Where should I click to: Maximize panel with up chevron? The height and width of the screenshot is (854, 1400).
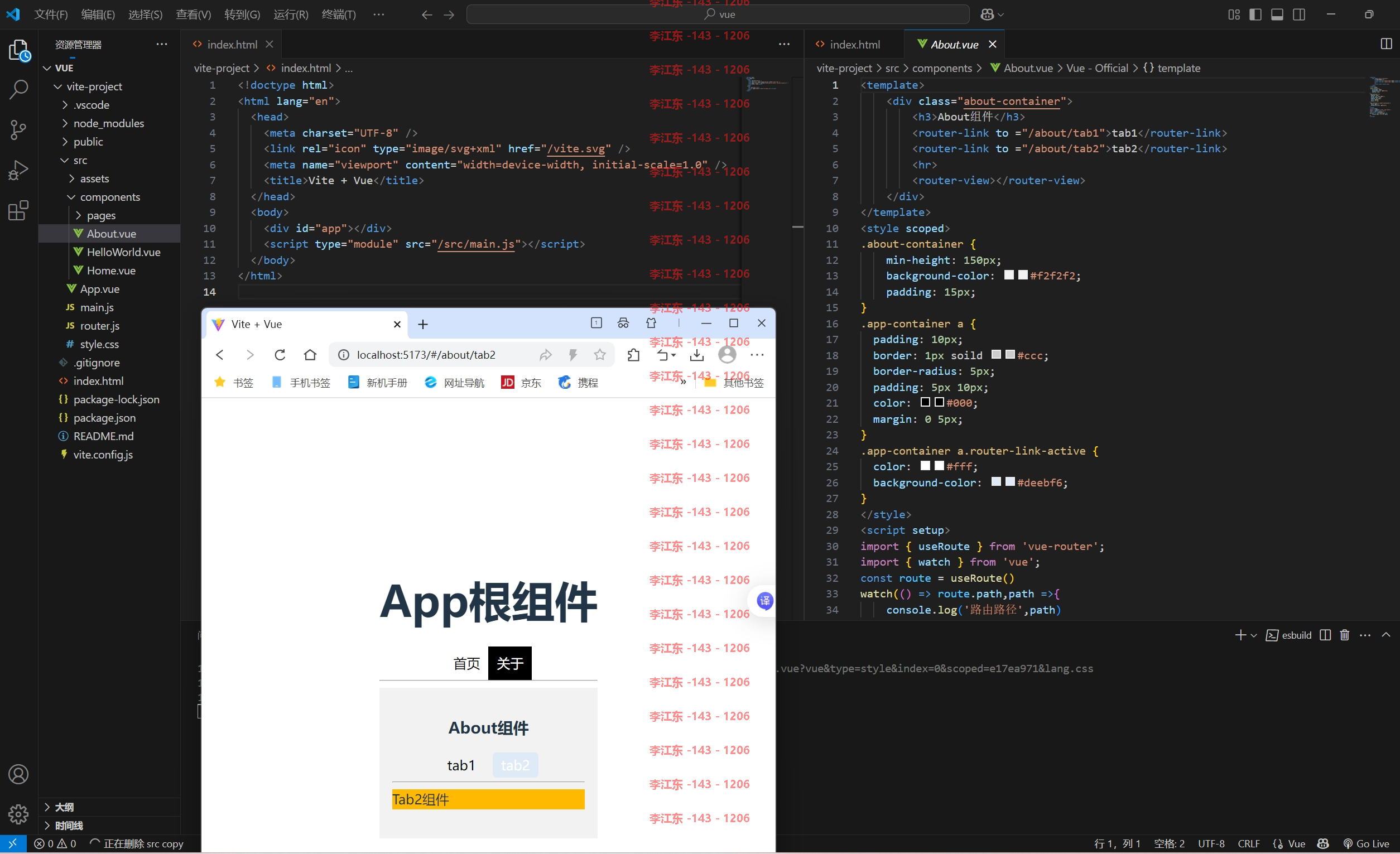pyautogui.click(x=1386, y=635)
